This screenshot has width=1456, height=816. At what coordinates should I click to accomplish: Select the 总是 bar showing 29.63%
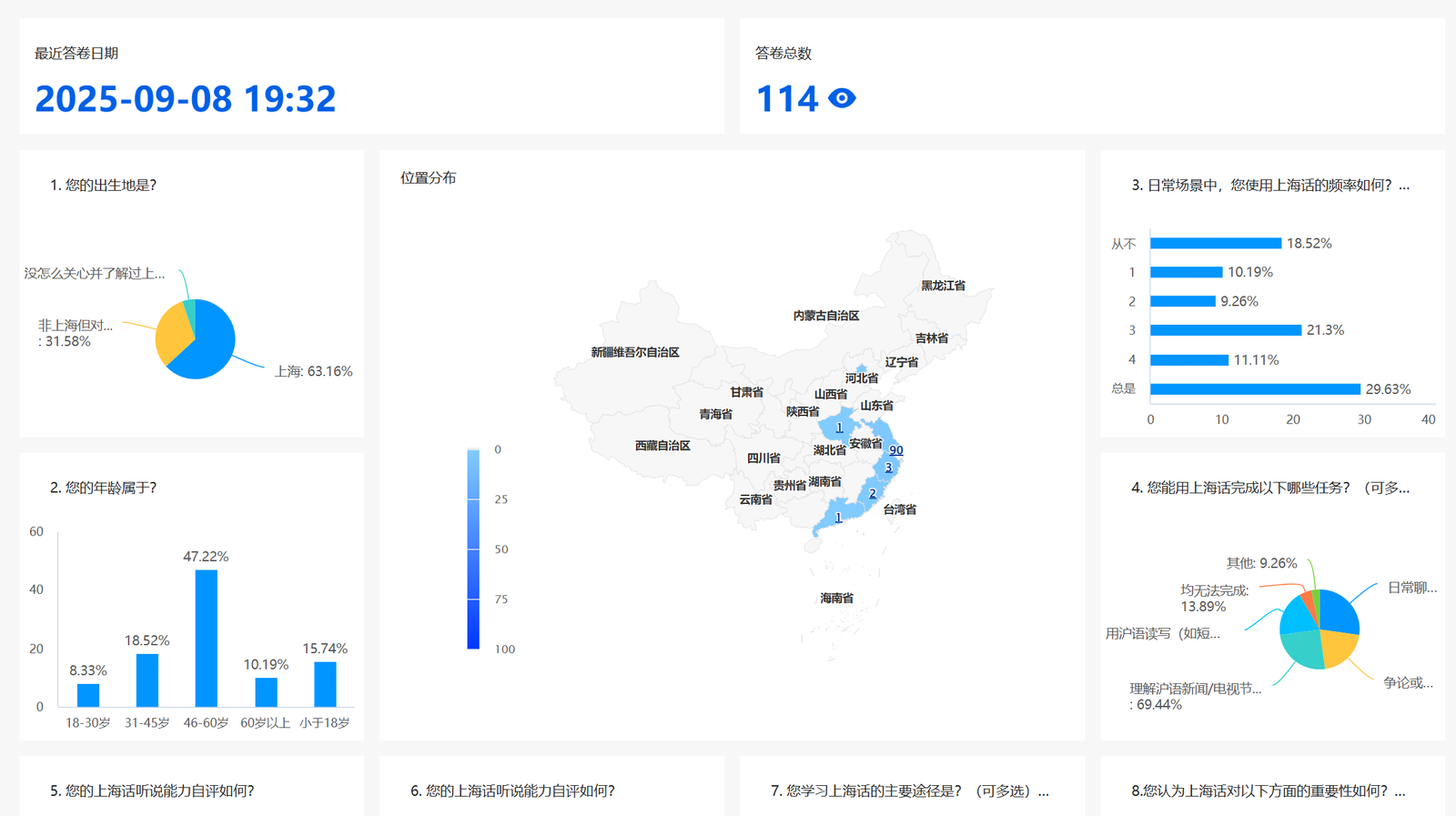[1255, 389]
